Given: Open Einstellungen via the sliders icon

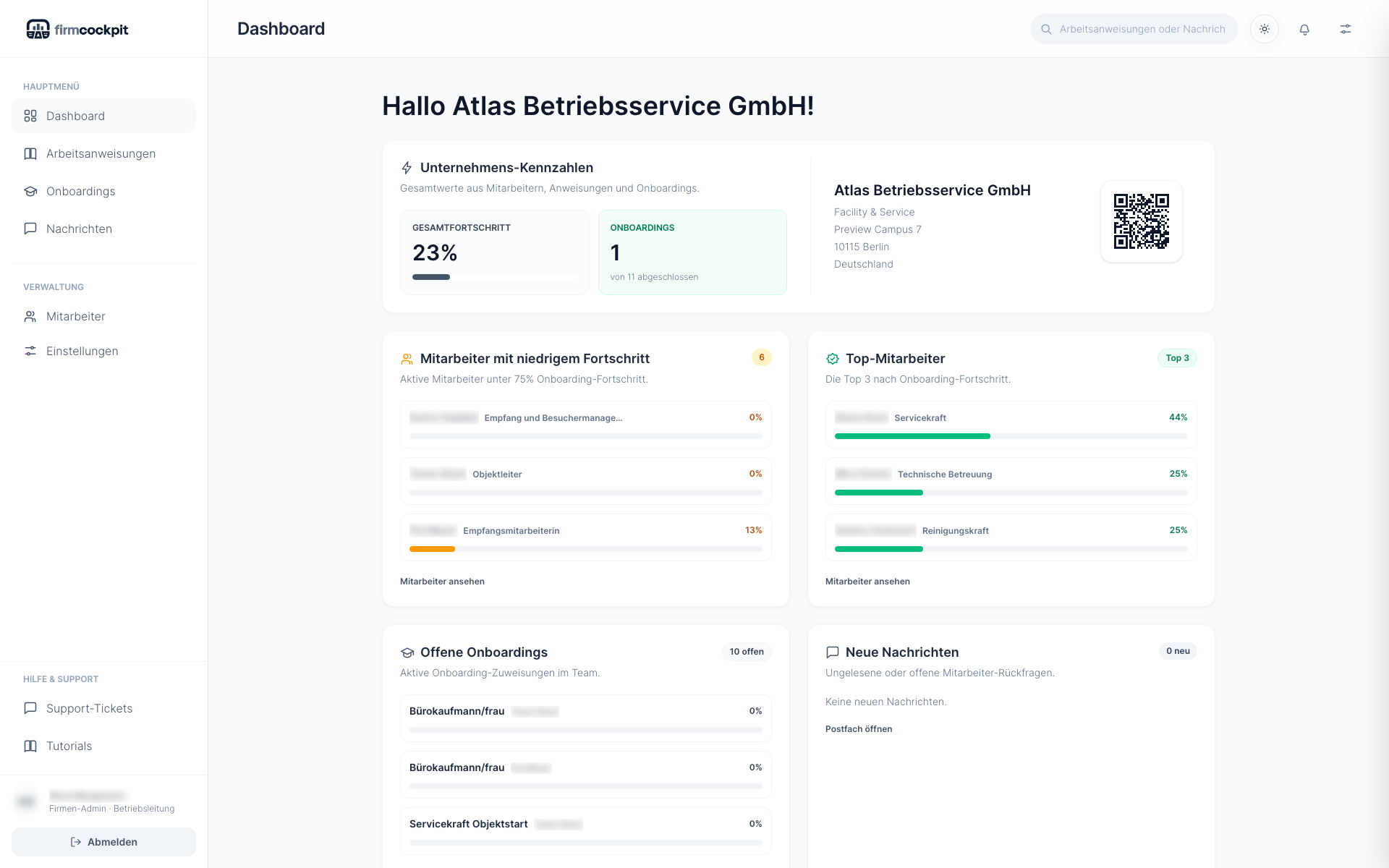Looking at the screenshot, I should 30,351.
